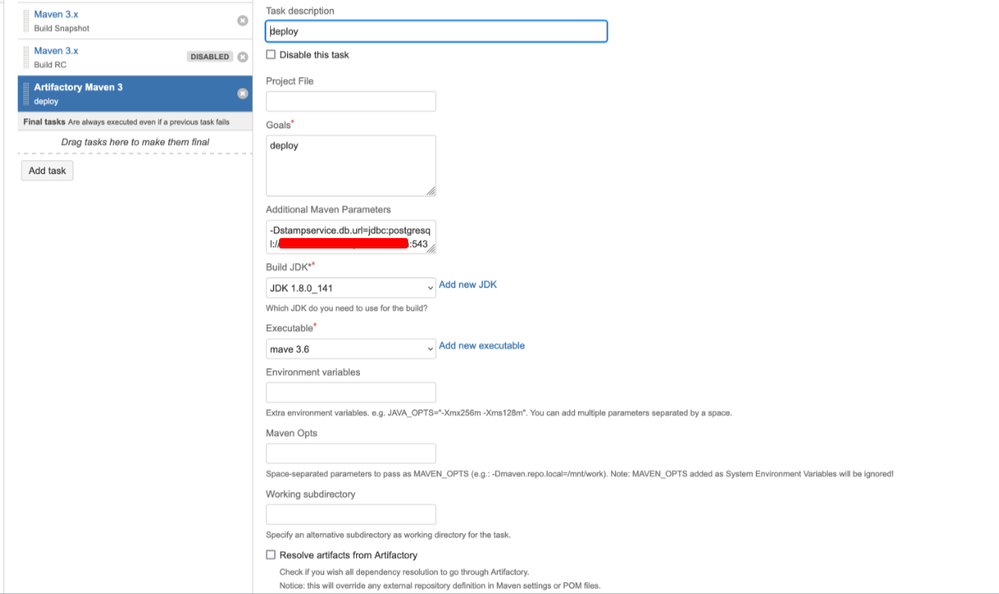Click the 'Notice: this will override' note
The height and width of the screenshot is (594, 999).
(x=440, y=586)
